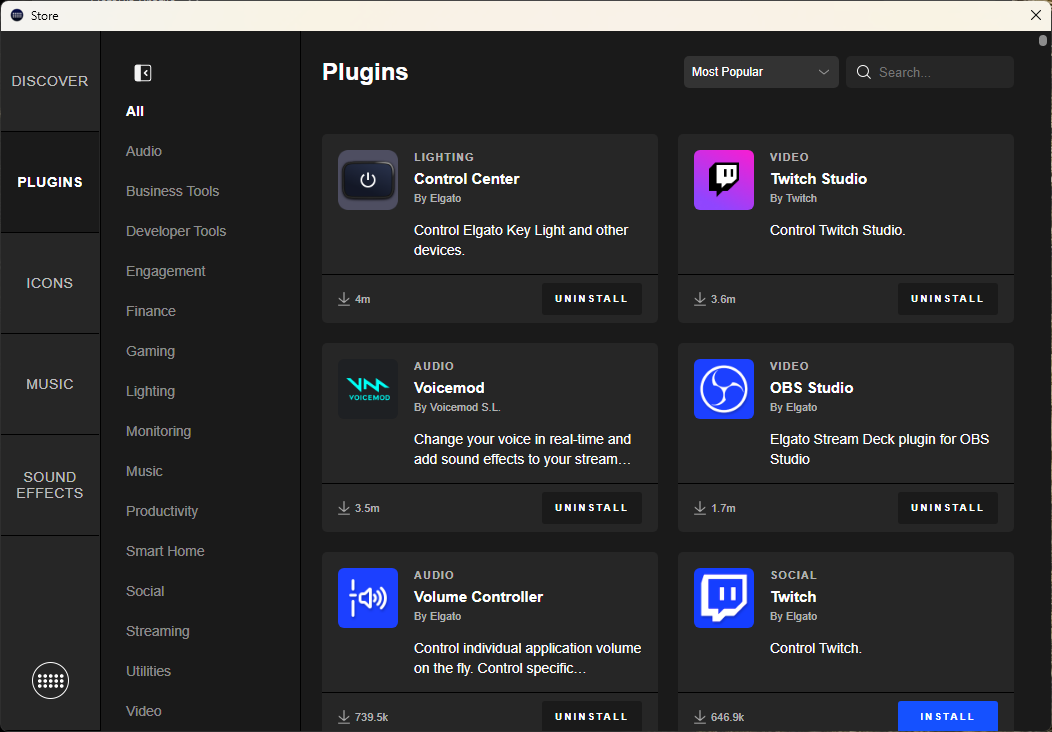Viewport: 1052px width, 732px height.
Task: Click the plugin search field
Action: (940, 72)
